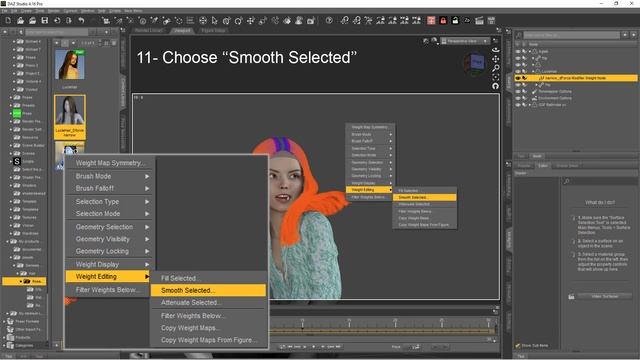Toggle visibility eye of Tonemapper Options row
The image size is (640, 360).
pos(518,91)
